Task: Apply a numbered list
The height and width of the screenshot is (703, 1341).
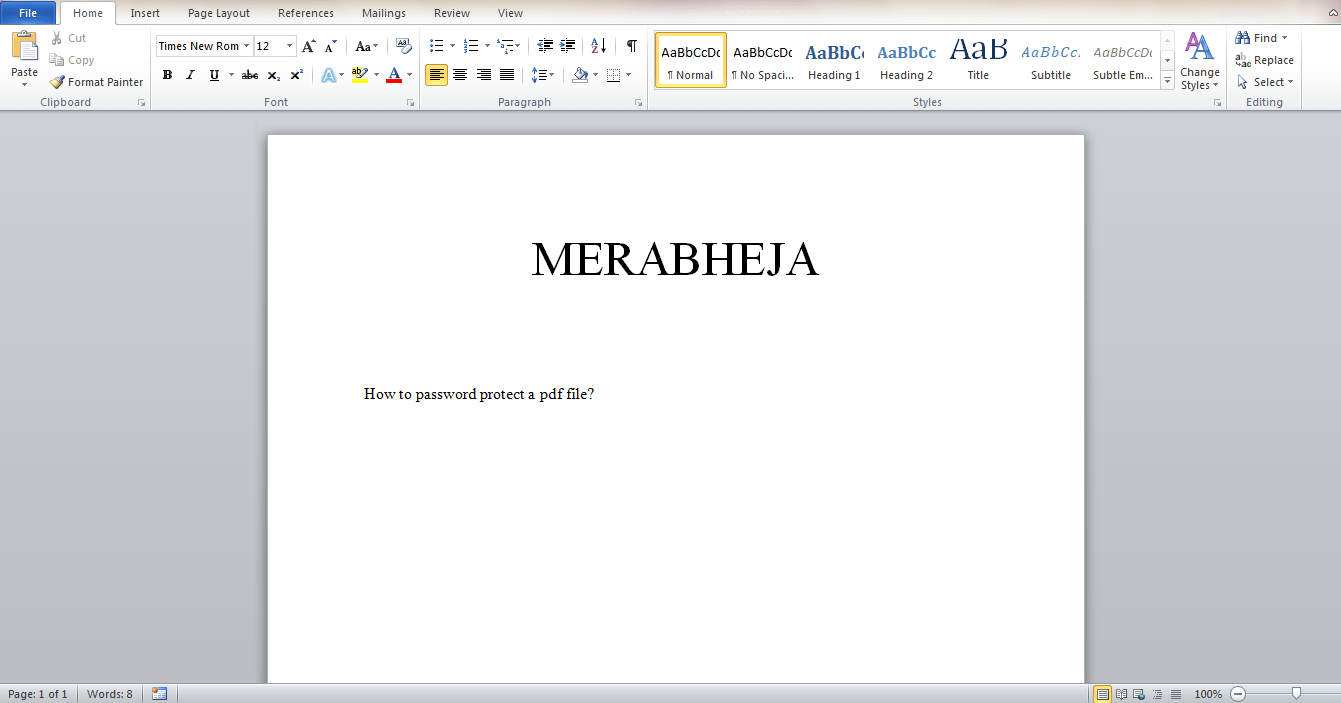Action: (471, 46)
